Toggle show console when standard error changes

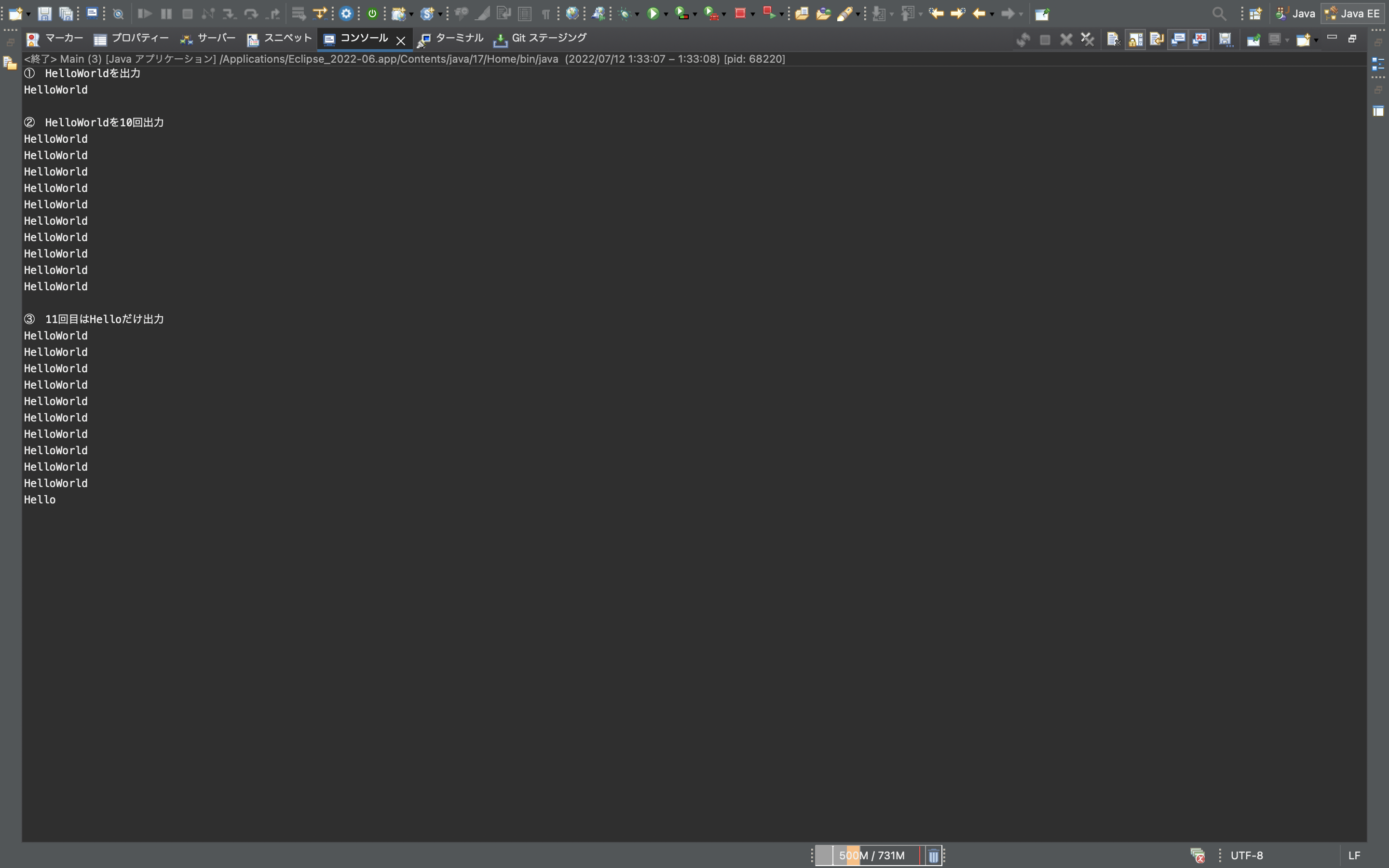pyautogui.click(x=1199, y=39)
